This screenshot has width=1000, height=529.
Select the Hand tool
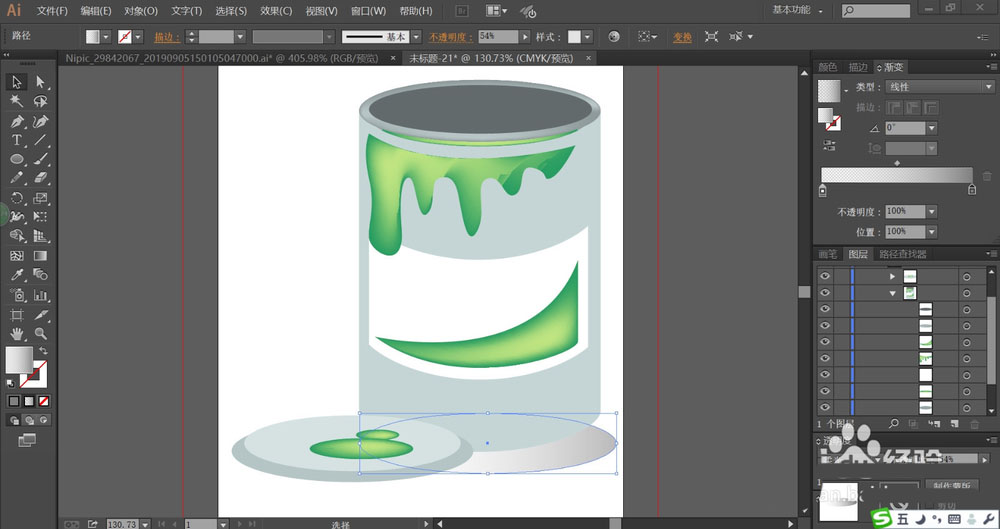pos(17,333)
